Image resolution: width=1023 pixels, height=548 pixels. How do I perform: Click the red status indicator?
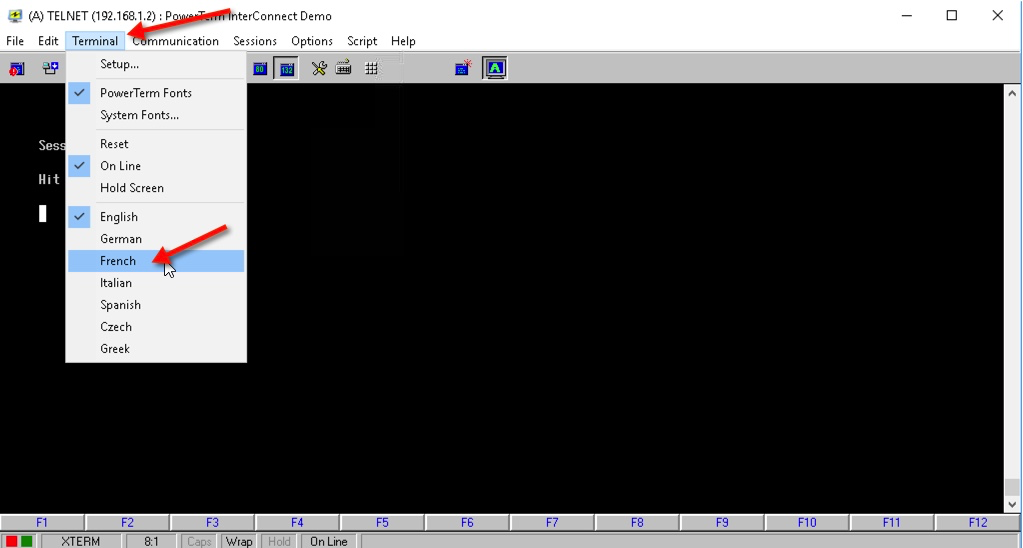(11, 541)
